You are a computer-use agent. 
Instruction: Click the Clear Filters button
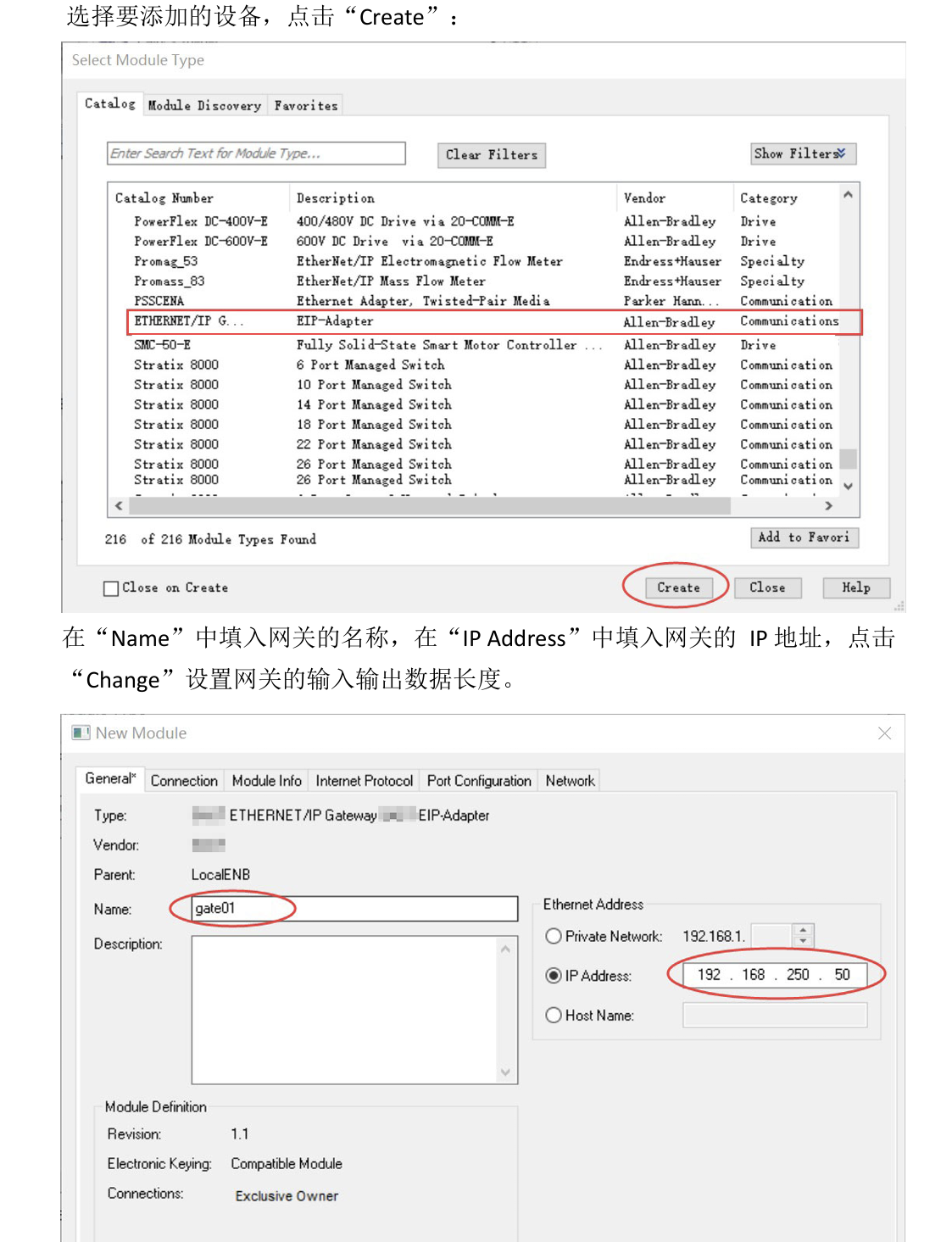pyautogui.click(x=490, y=154)
